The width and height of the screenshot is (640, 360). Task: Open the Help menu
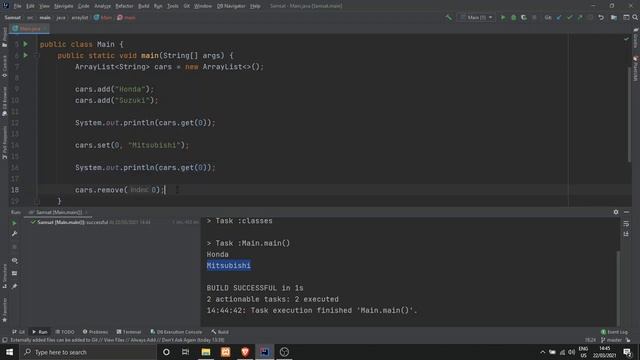[255, 6]
